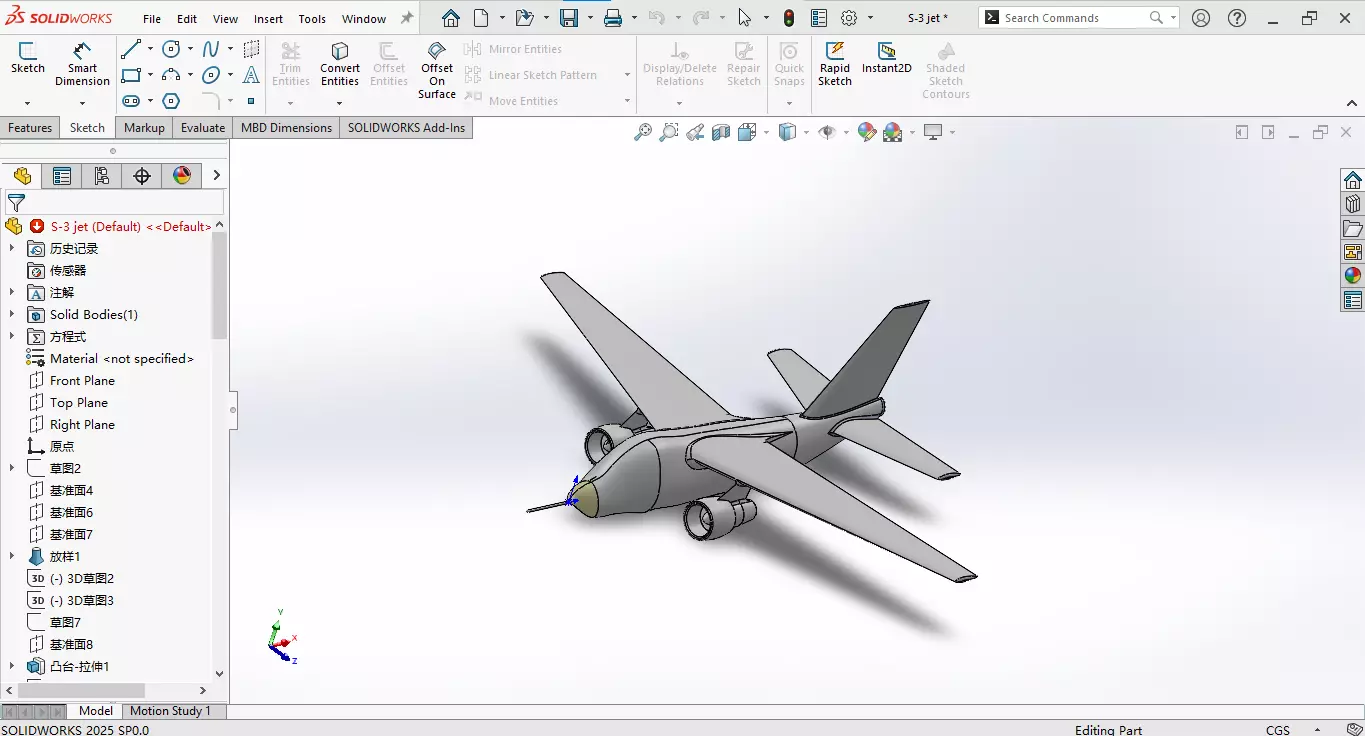Open the Edit Appearance icon
The height and width of the screenshot is (736, 1365).
[867, 132]
